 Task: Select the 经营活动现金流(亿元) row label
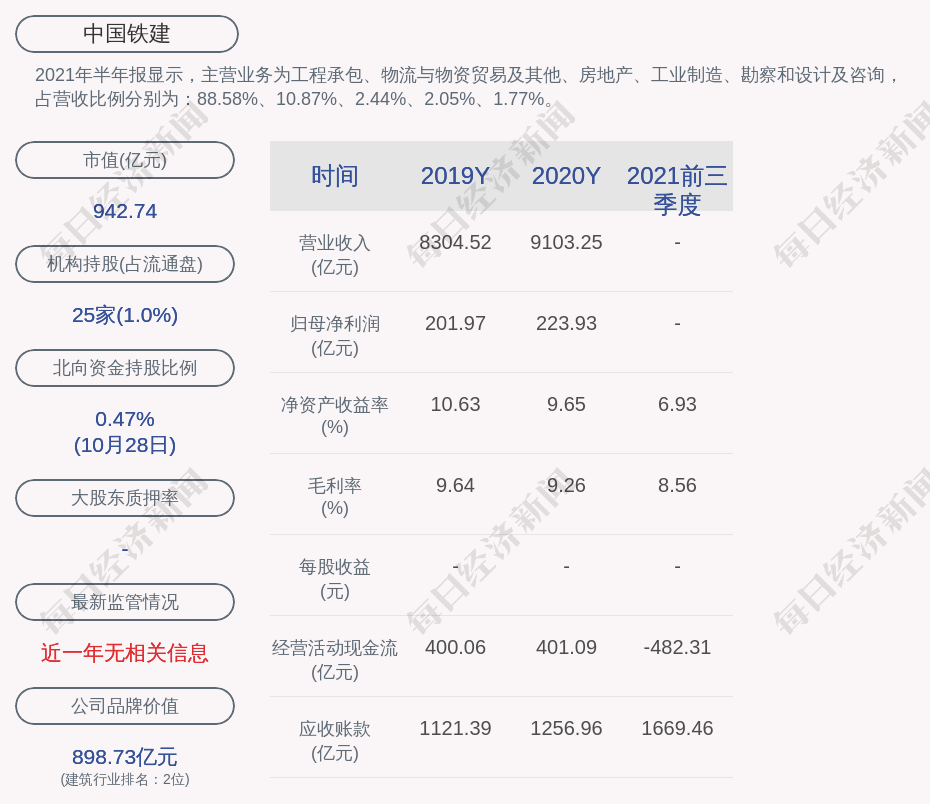pos(335,659)
